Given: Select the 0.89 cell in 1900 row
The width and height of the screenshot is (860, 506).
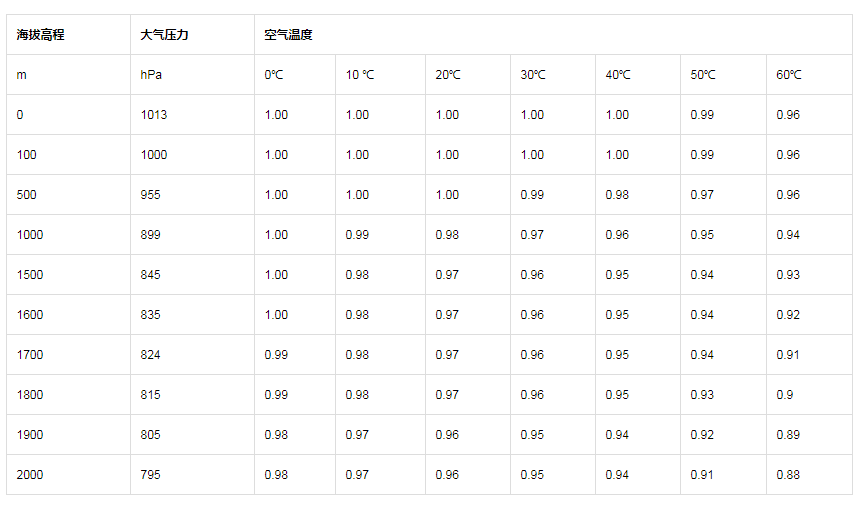Looking at the screenshot, I should [809, 435].
